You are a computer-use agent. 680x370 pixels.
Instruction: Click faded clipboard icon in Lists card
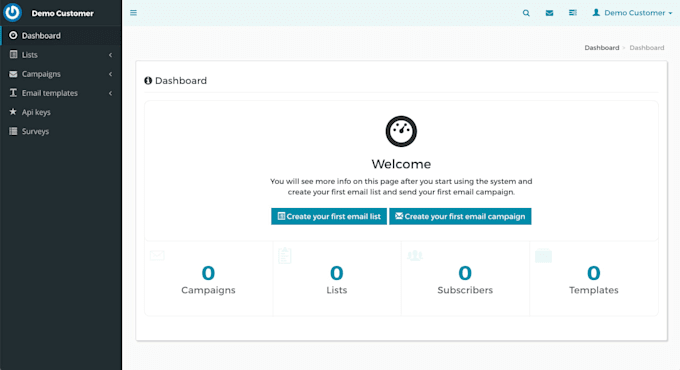pos(285,255)
